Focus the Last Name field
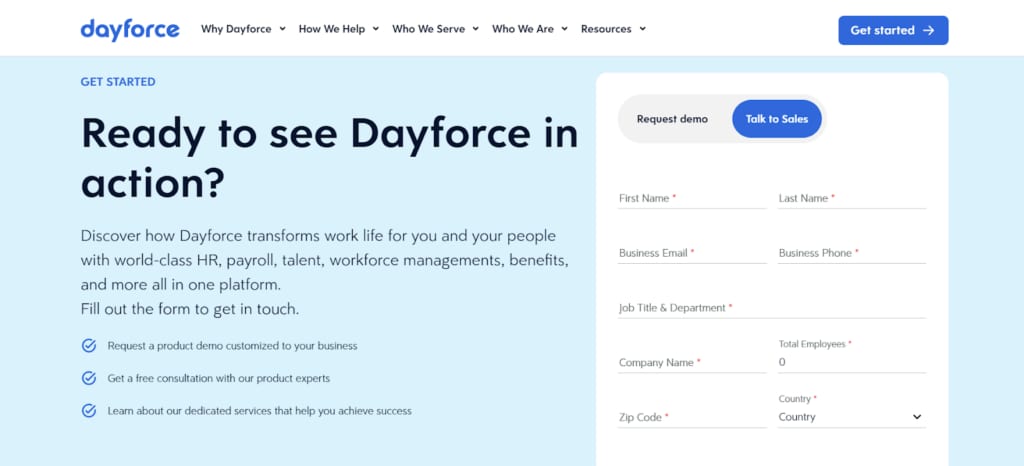This screenshot has width=1024, height=466. click(852, 198)
